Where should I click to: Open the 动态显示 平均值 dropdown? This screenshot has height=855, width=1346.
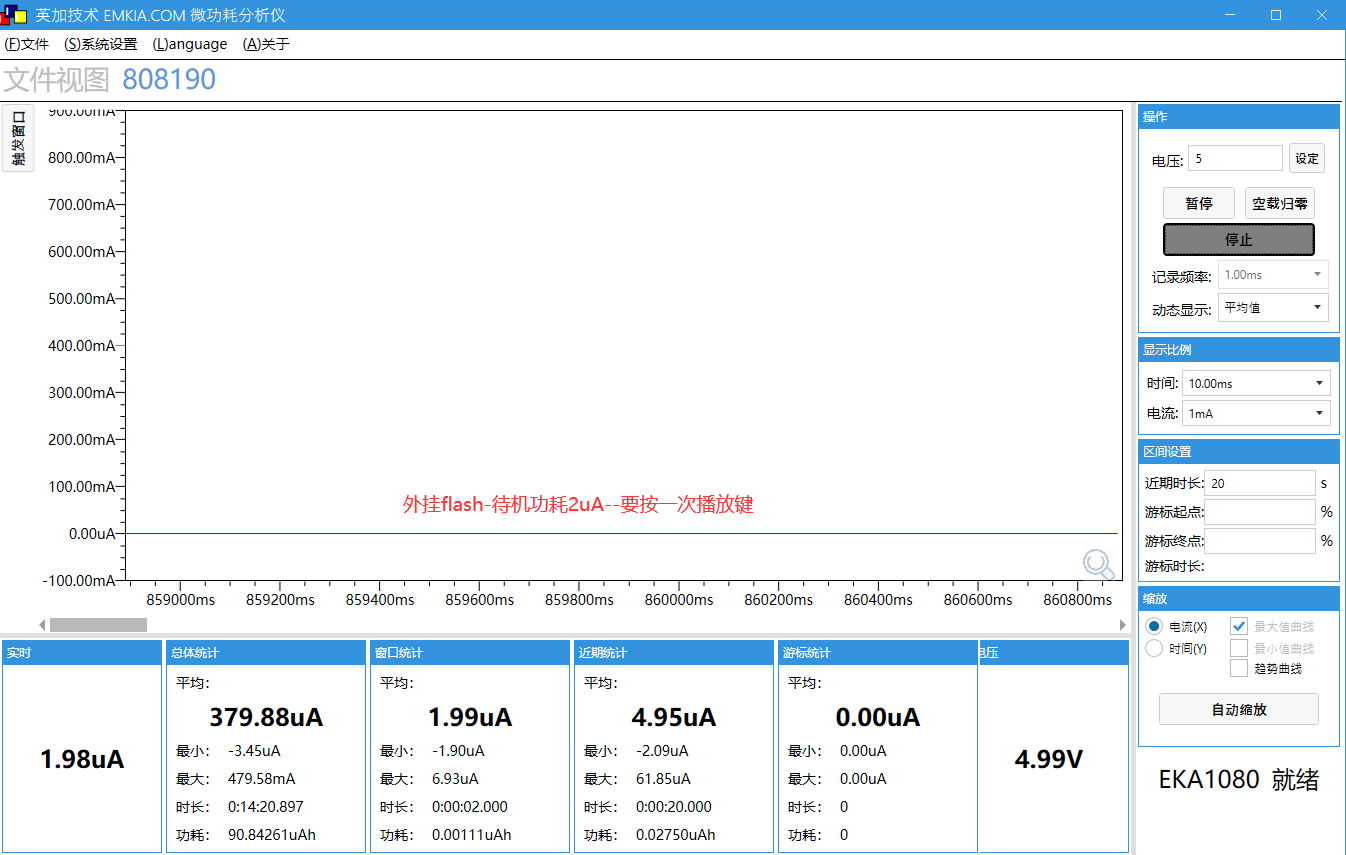(1273, 308)
